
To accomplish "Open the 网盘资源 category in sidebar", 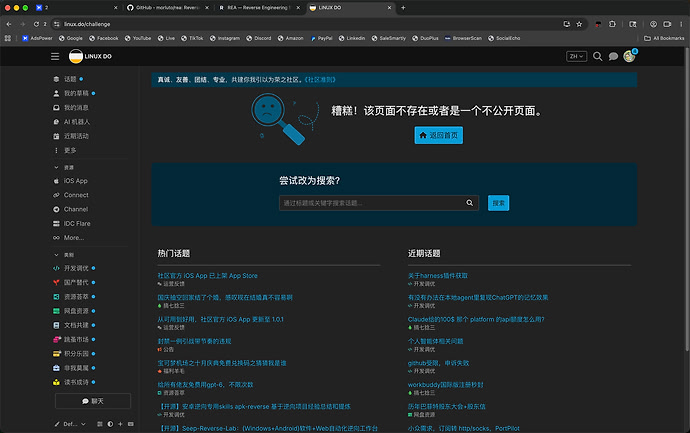I will [x=74, y=311].
